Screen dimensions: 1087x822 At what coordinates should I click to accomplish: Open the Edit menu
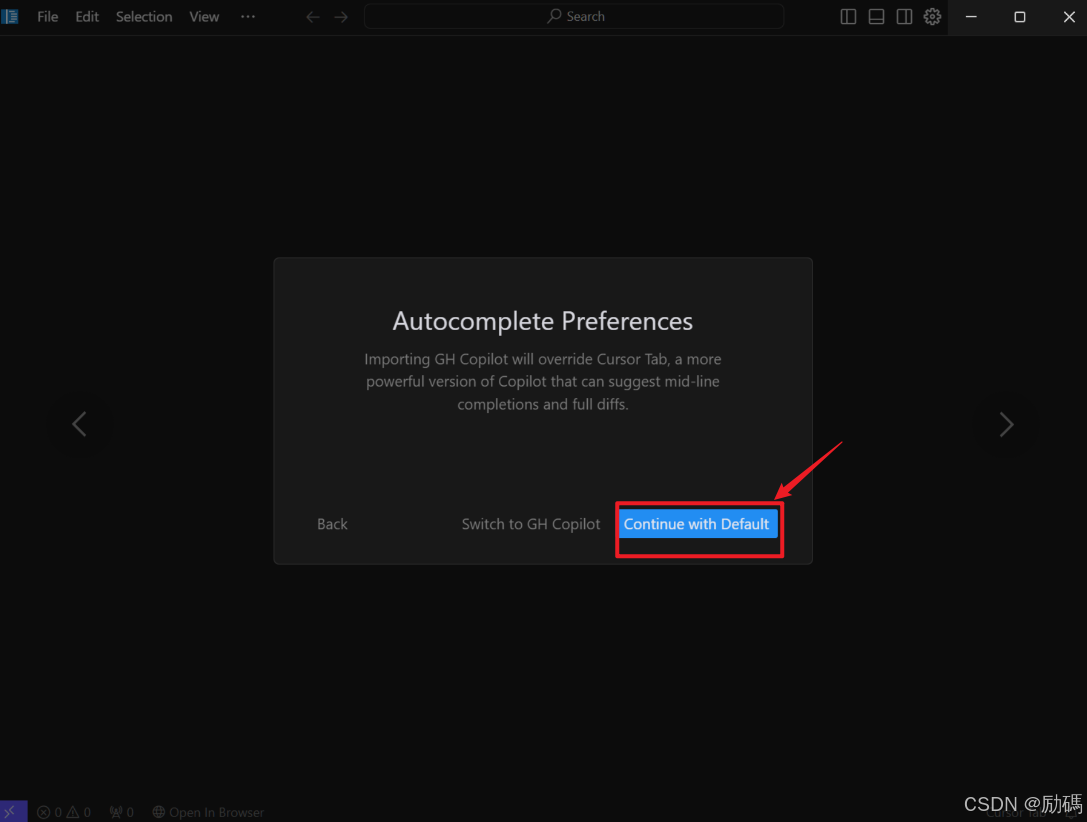87,17
